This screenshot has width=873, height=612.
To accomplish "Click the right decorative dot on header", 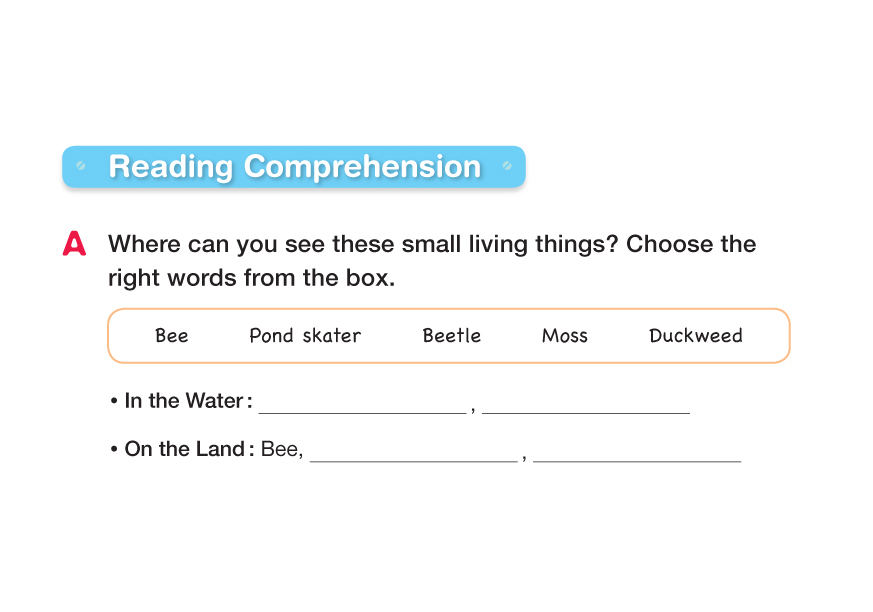I will coord(507,166).
